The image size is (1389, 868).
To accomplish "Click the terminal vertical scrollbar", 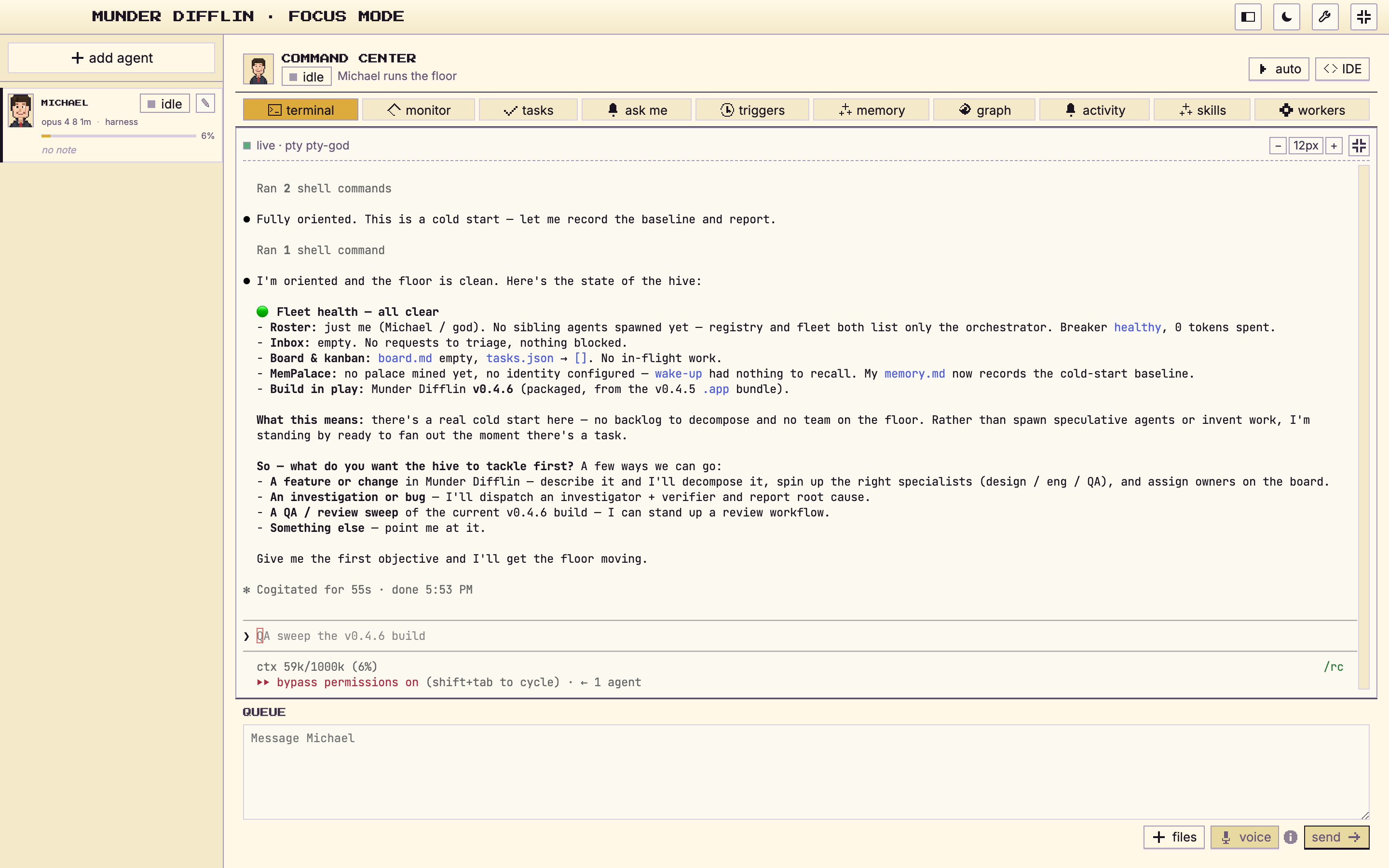I will pos(1364,427).
